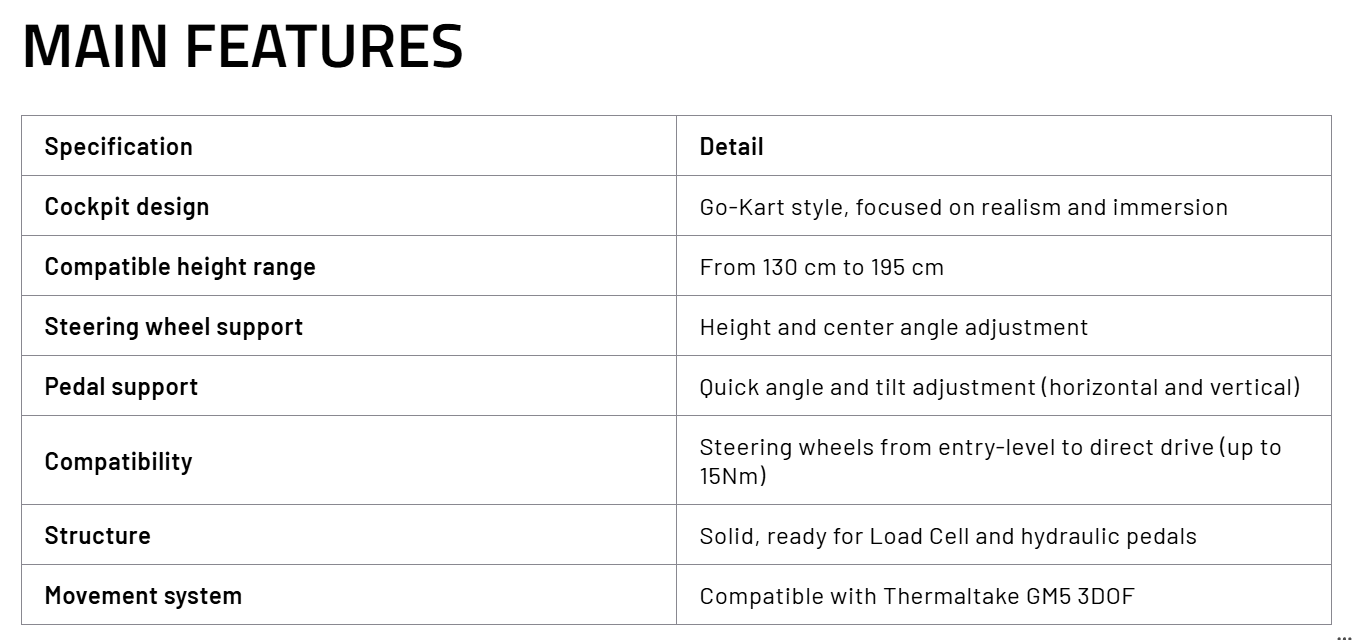Click the ellipsis below the table corner

pyautogui.click(x=1344, y=635)
